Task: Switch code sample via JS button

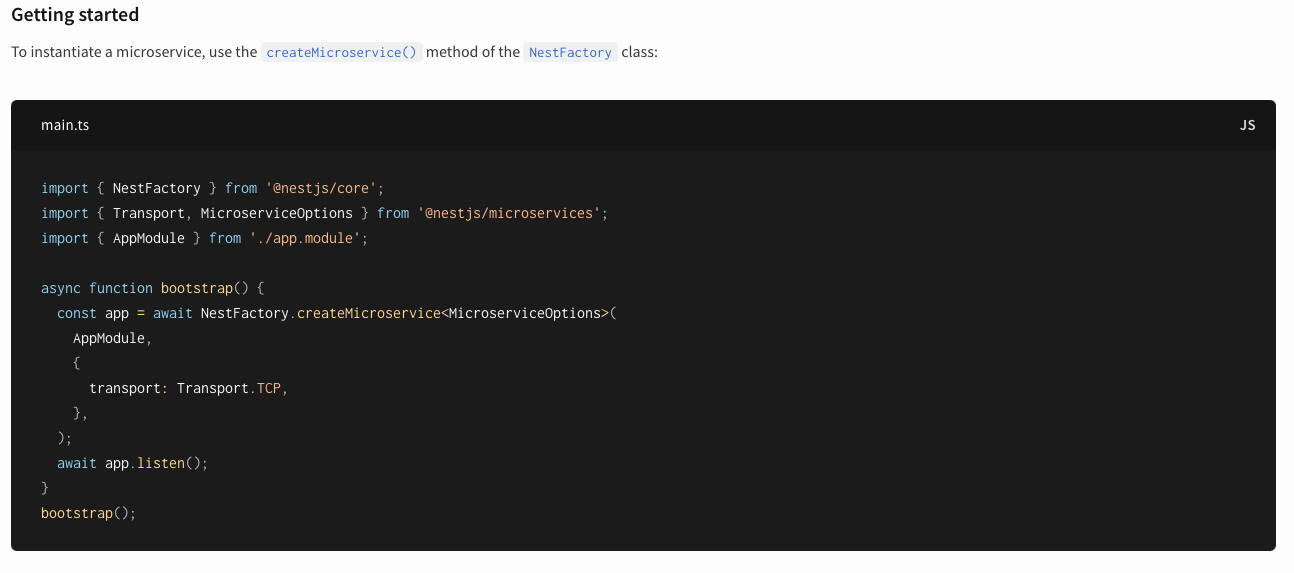Action: click(1247, 125)
